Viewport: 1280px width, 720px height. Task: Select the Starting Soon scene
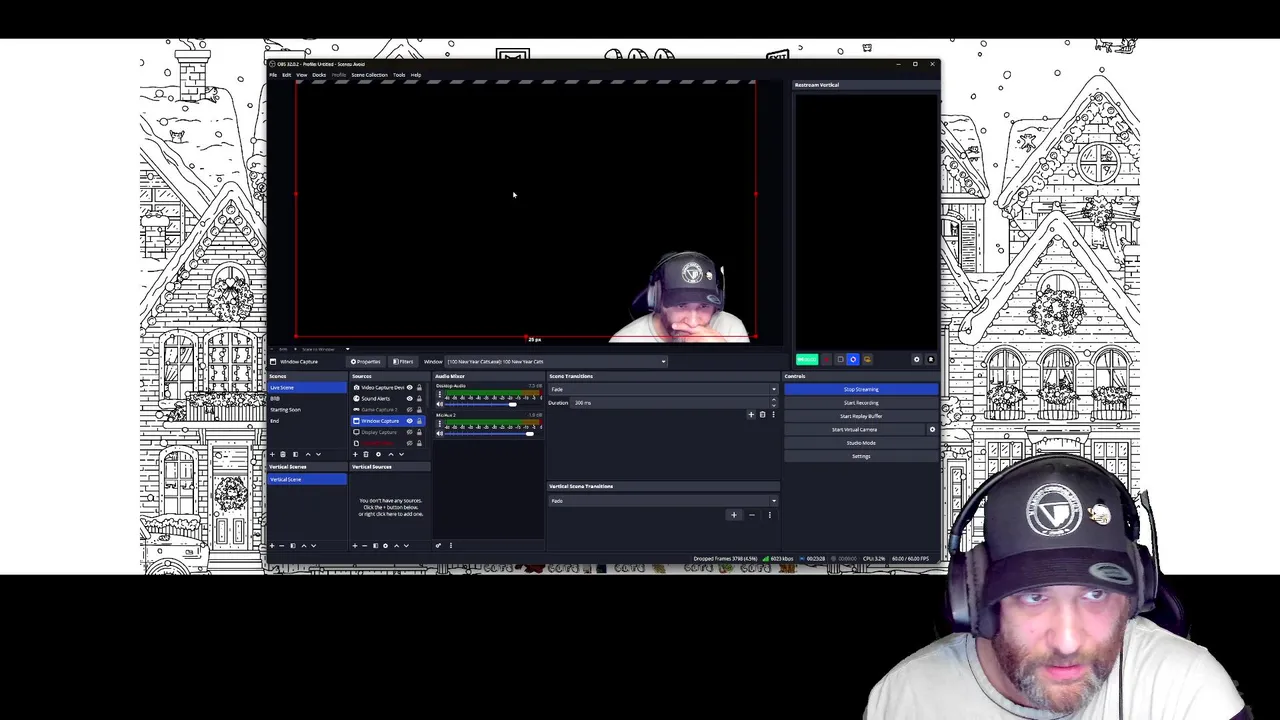coord(307,410)
